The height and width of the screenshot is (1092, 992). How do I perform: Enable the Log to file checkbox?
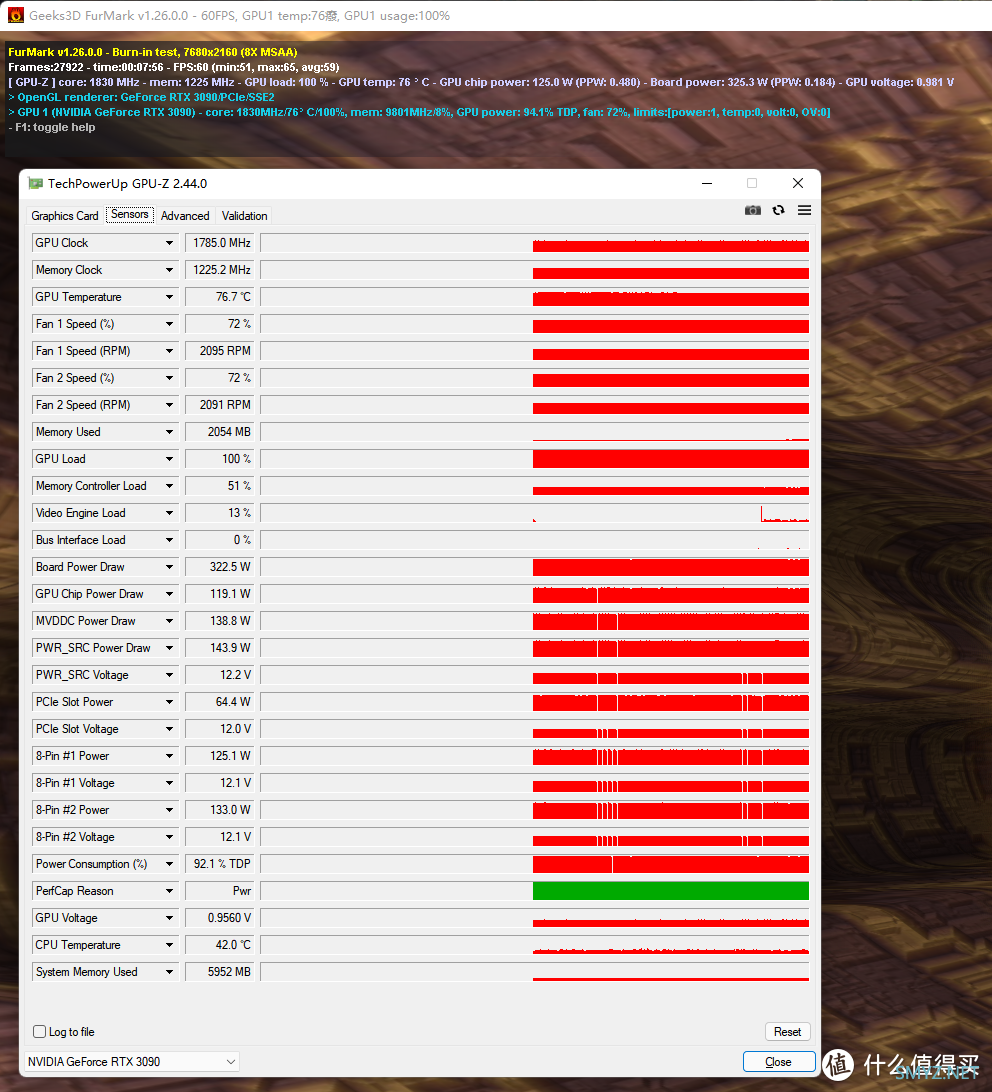click(40, 1031)
